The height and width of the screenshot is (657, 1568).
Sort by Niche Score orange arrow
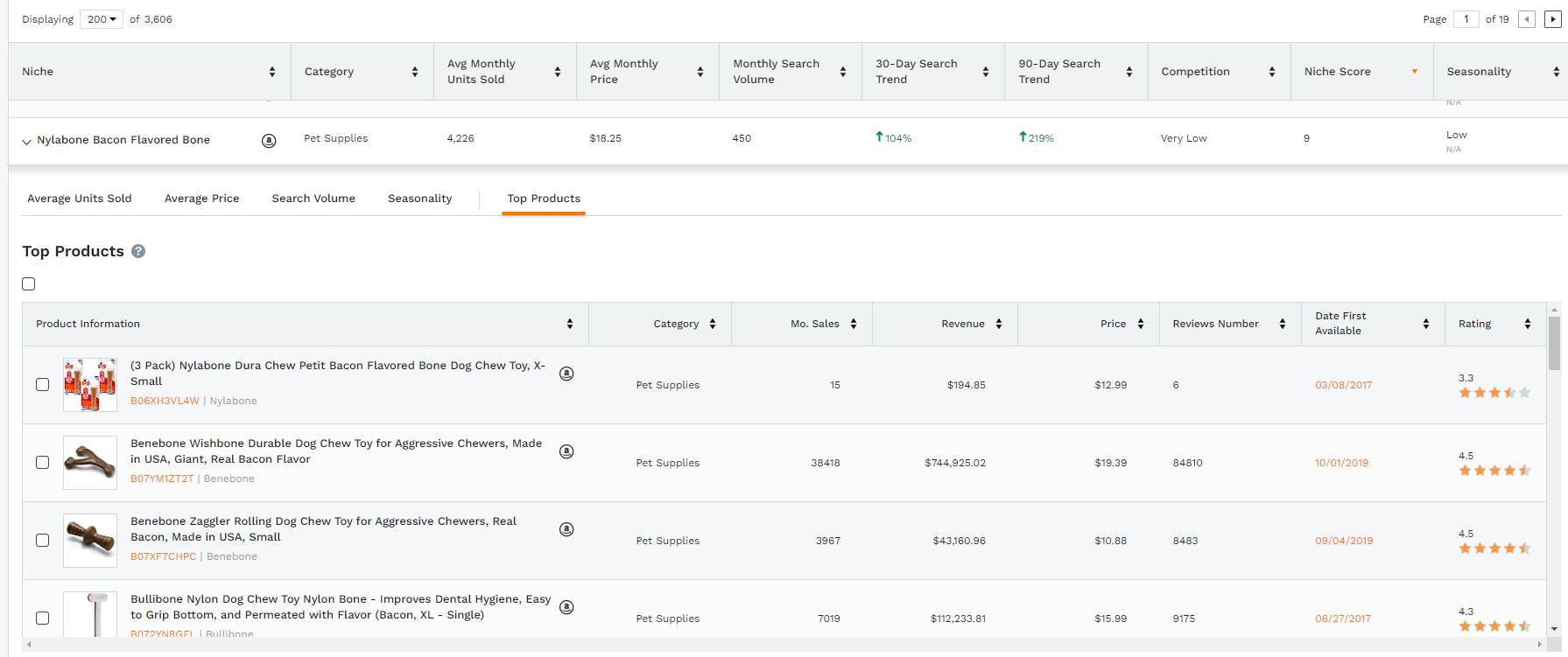click(x=1415, y=72)
